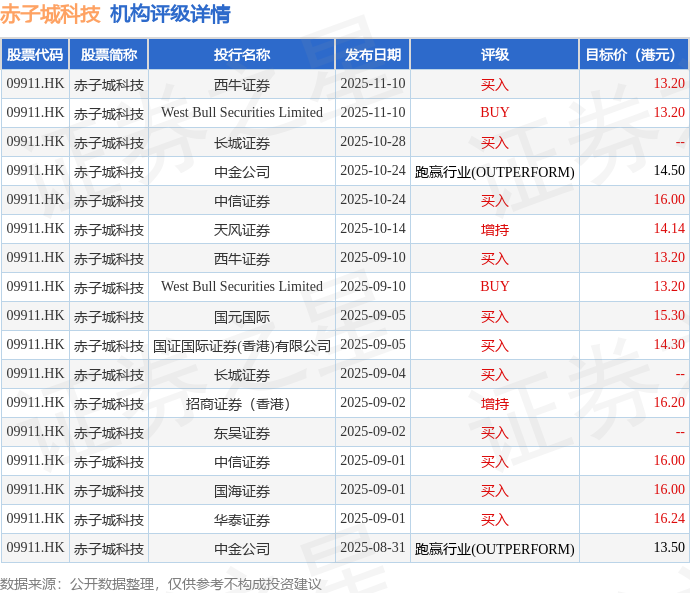Click the 数据来源 footer note
The height and width of the screenshot is (593, 690).
click(161, 584)
